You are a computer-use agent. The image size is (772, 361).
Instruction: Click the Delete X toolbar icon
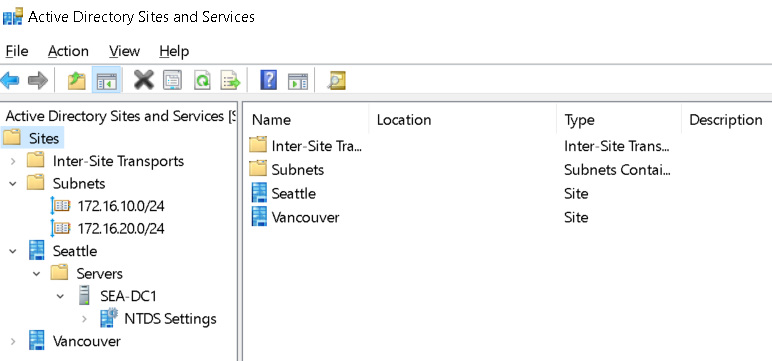point(144,80)
